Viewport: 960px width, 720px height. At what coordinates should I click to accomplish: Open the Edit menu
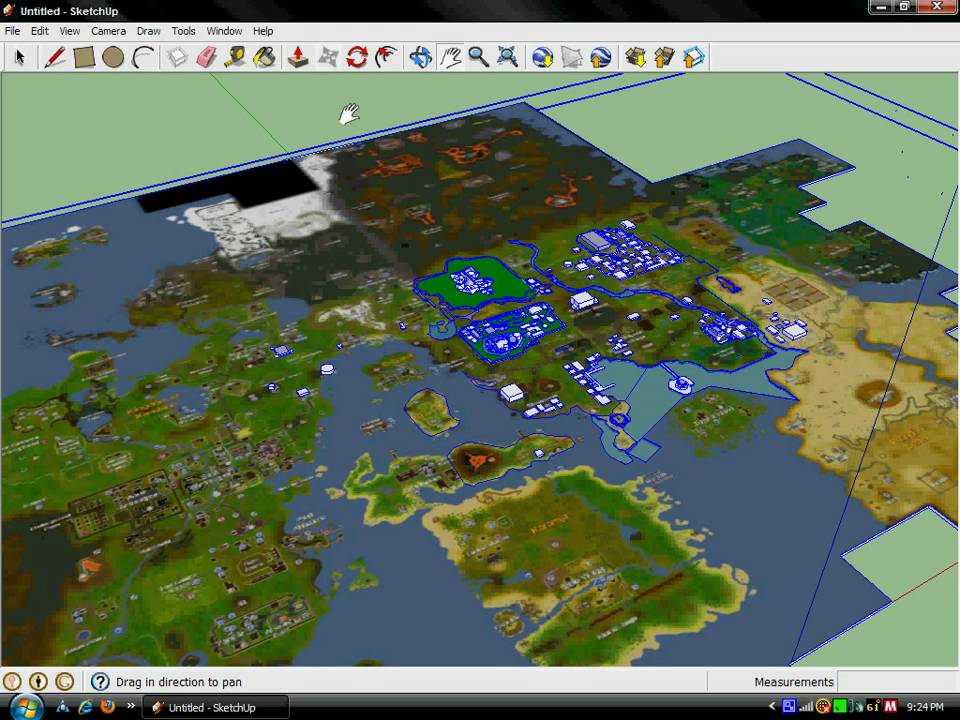click(x=40, y=31)
